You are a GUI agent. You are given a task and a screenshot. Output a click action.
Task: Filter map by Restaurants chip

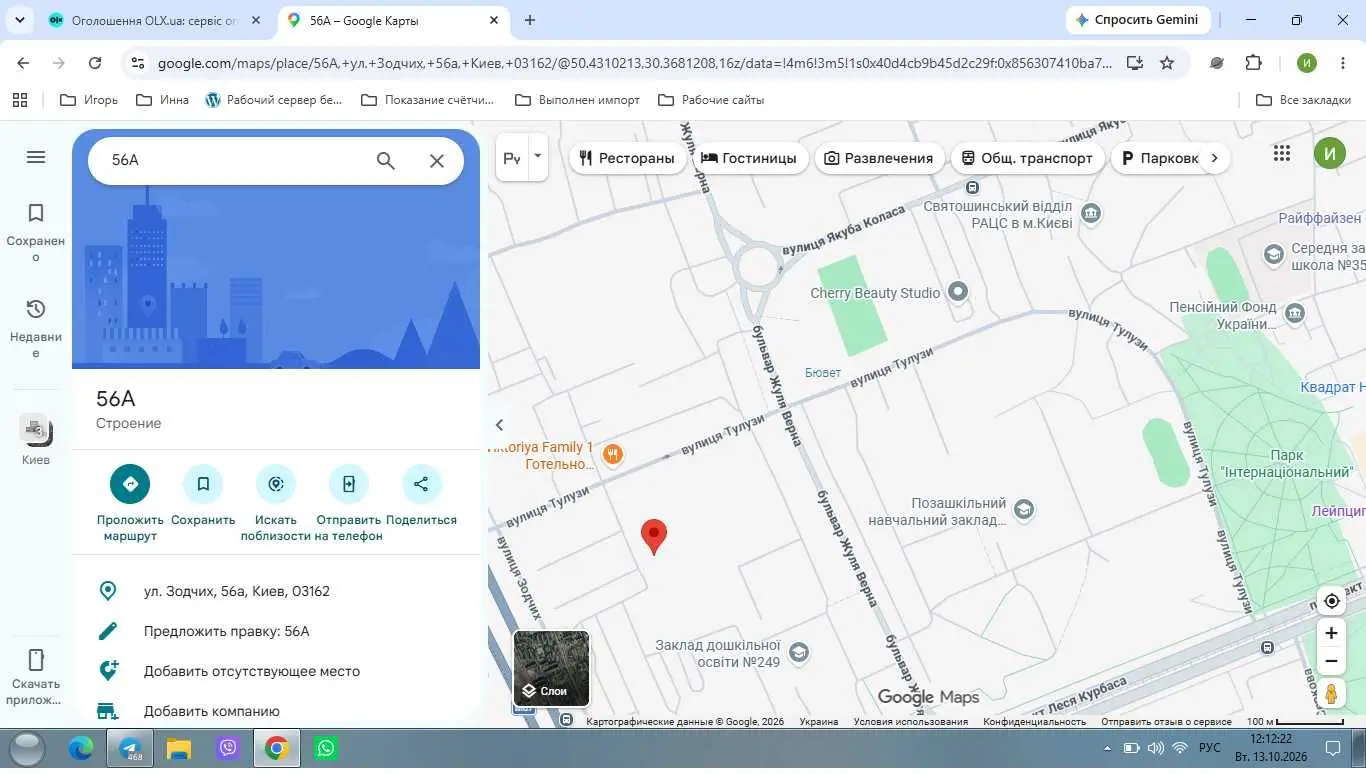coord(627,158)
